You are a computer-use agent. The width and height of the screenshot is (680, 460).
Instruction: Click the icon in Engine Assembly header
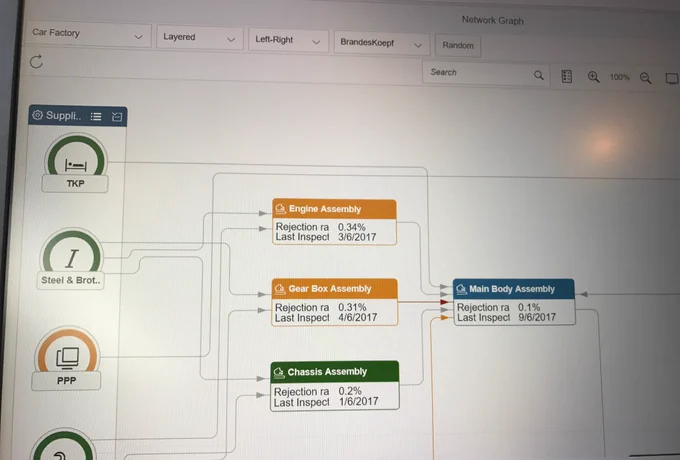point(281,209)
